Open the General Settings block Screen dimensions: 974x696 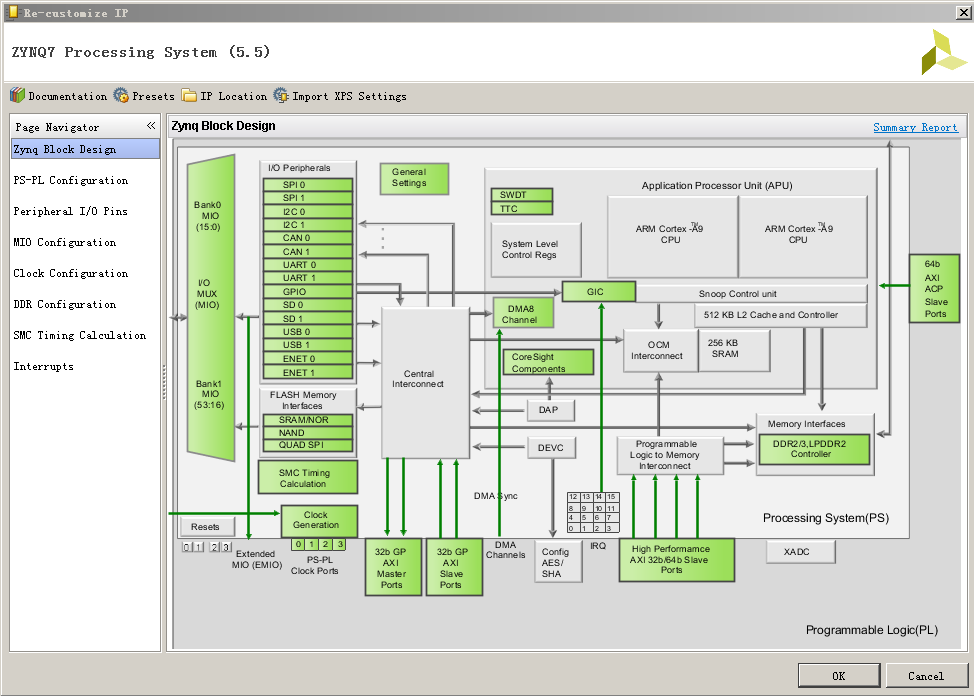coord(413,178)
